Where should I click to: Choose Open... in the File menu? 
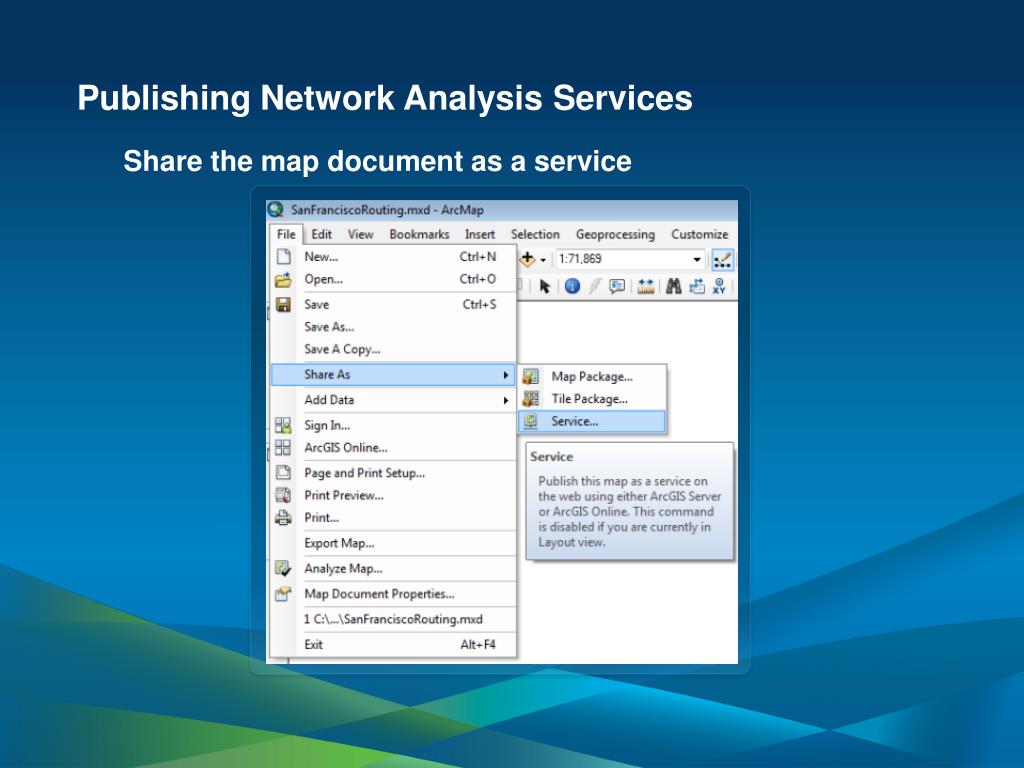[393, 280]
